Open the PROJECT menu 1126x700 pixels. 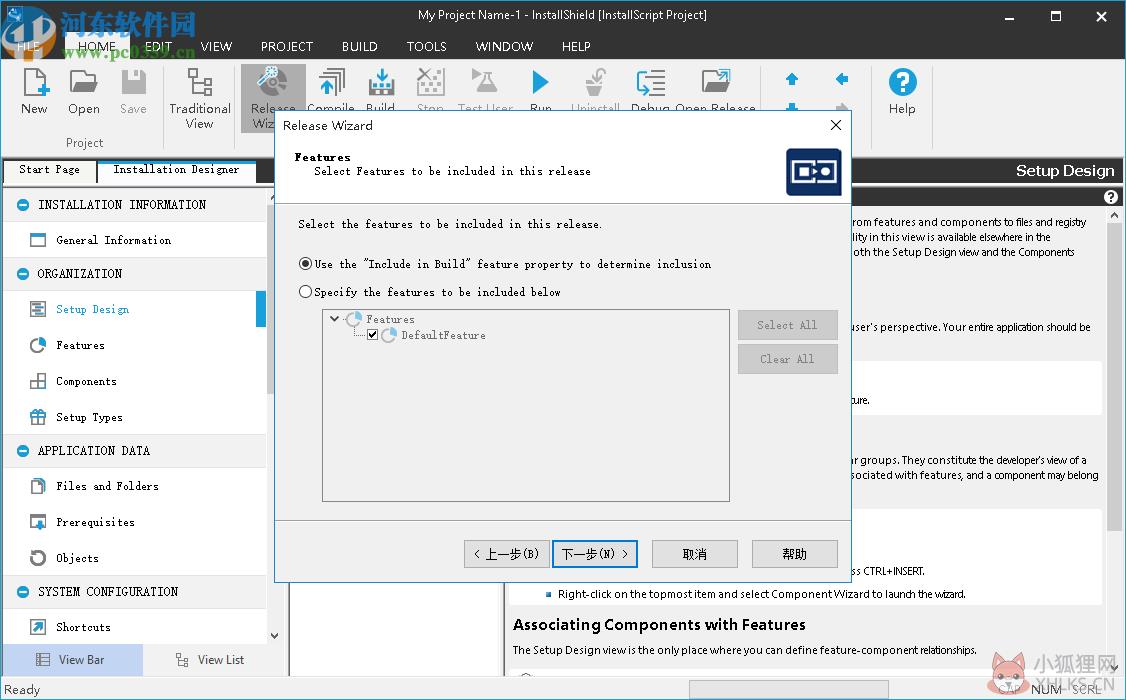(287, 47)
